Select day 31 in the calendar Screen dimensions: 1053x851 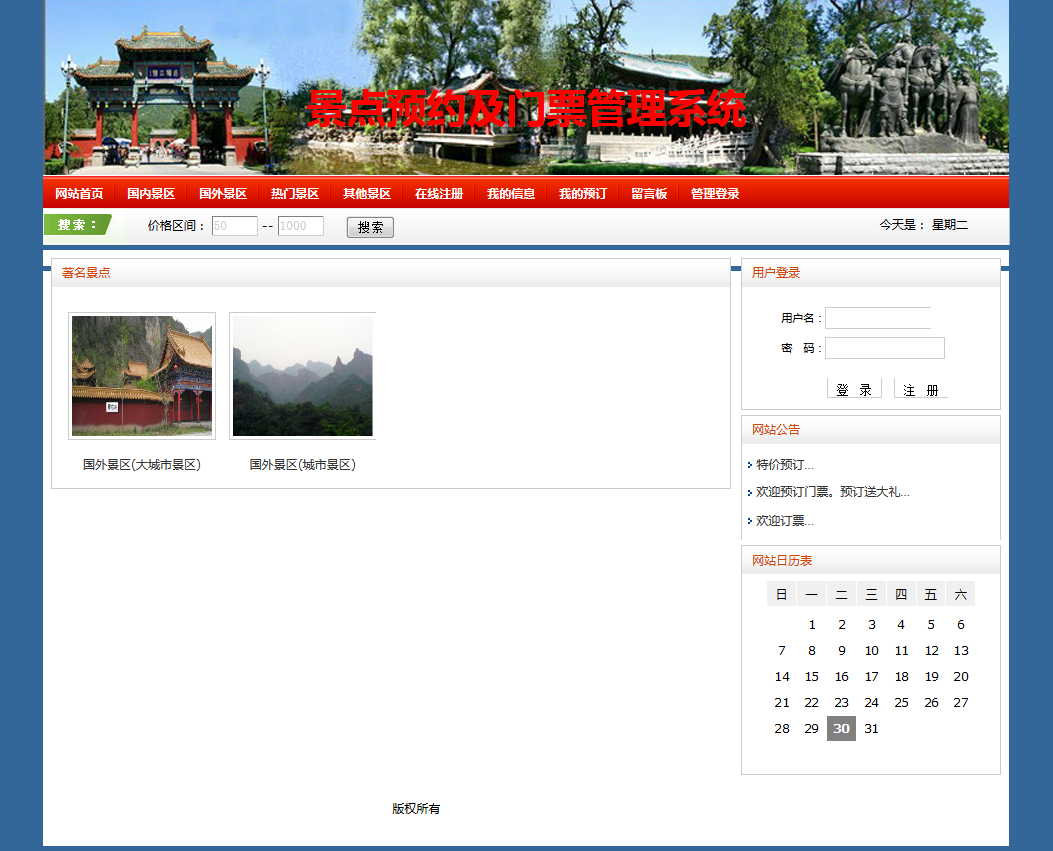click(871, 728)
